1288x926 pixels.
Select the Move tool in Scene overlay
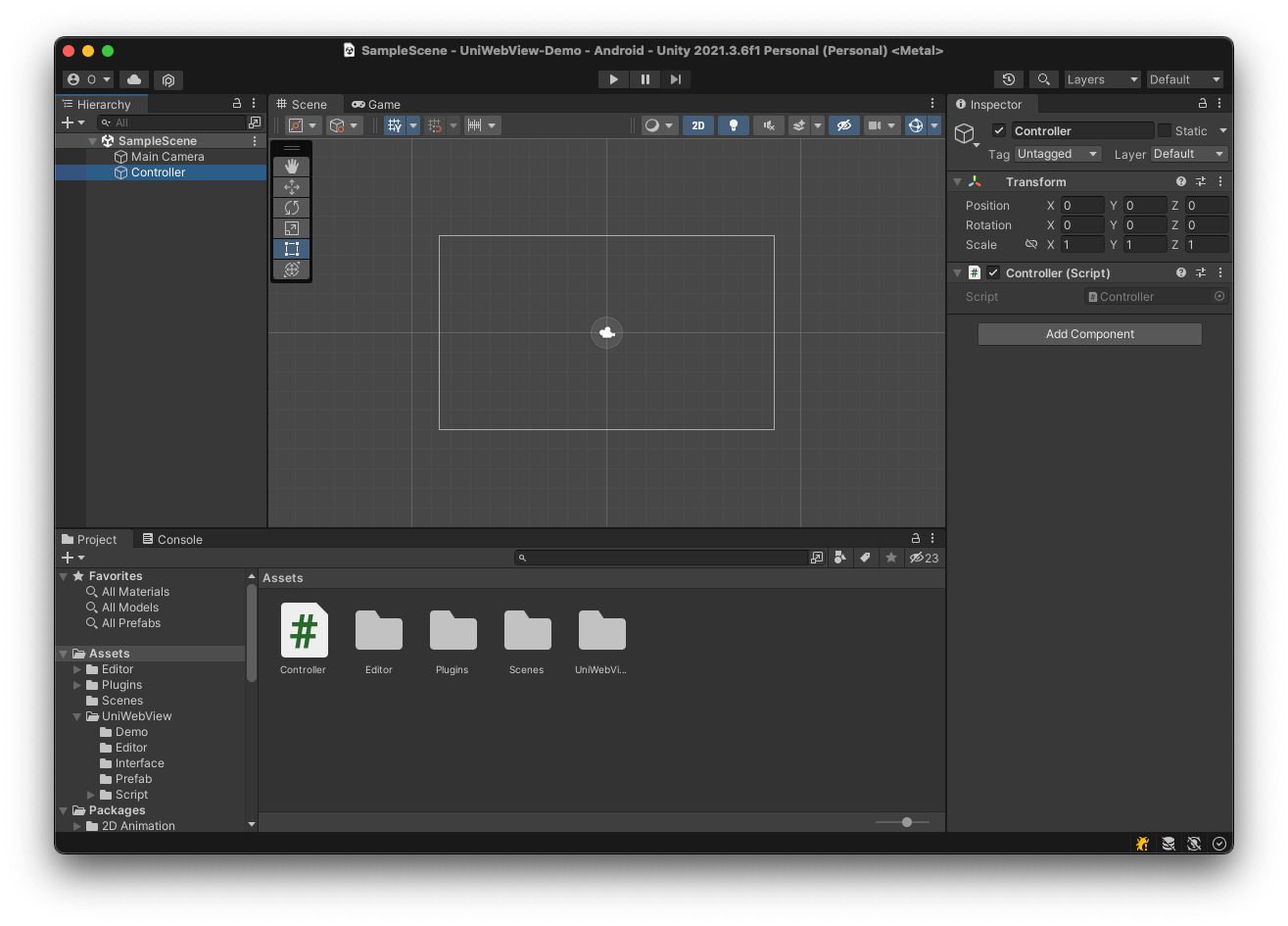pos(291,187)
